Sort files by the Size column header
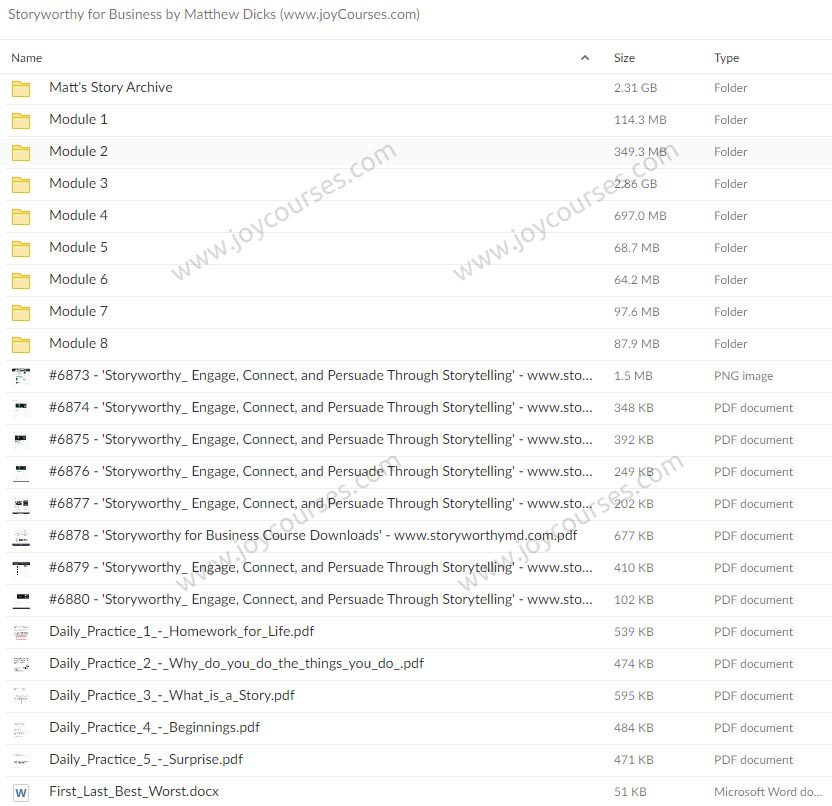Image resolution: width=832 pixels, height=806 pixels. (624, 57)
